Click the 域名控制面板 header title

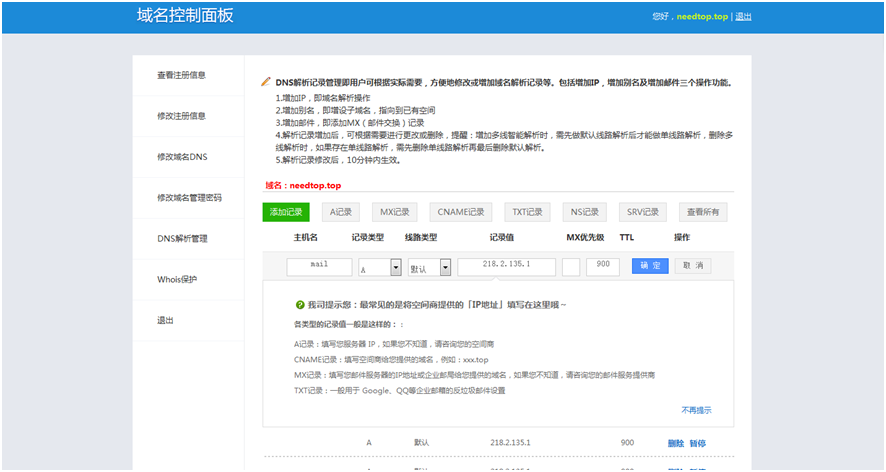pos(185,15)
